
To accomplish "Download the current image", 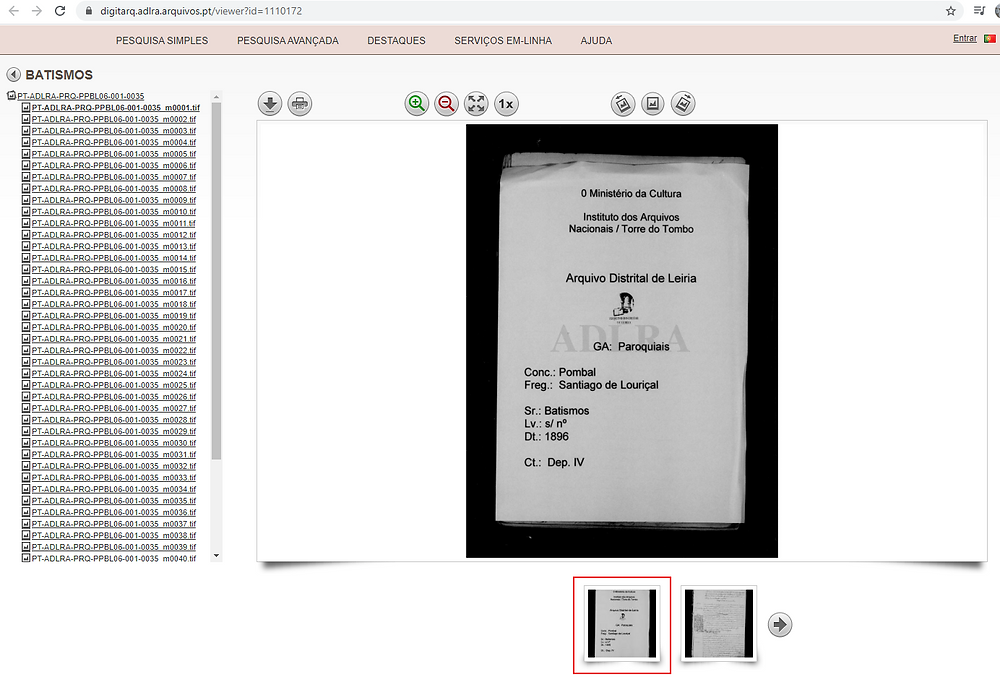I will point(270,104).
